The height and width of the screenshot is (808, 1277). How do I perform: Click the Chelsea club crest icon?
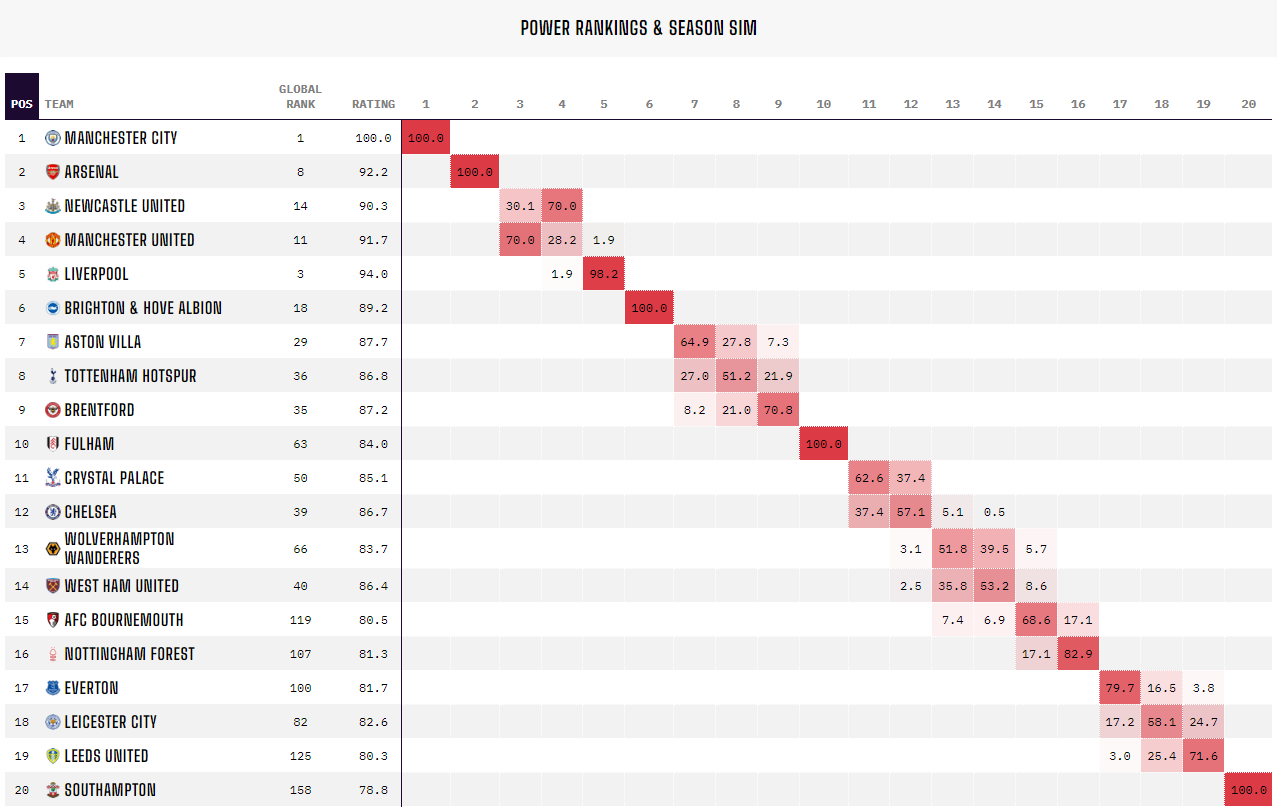53,512
